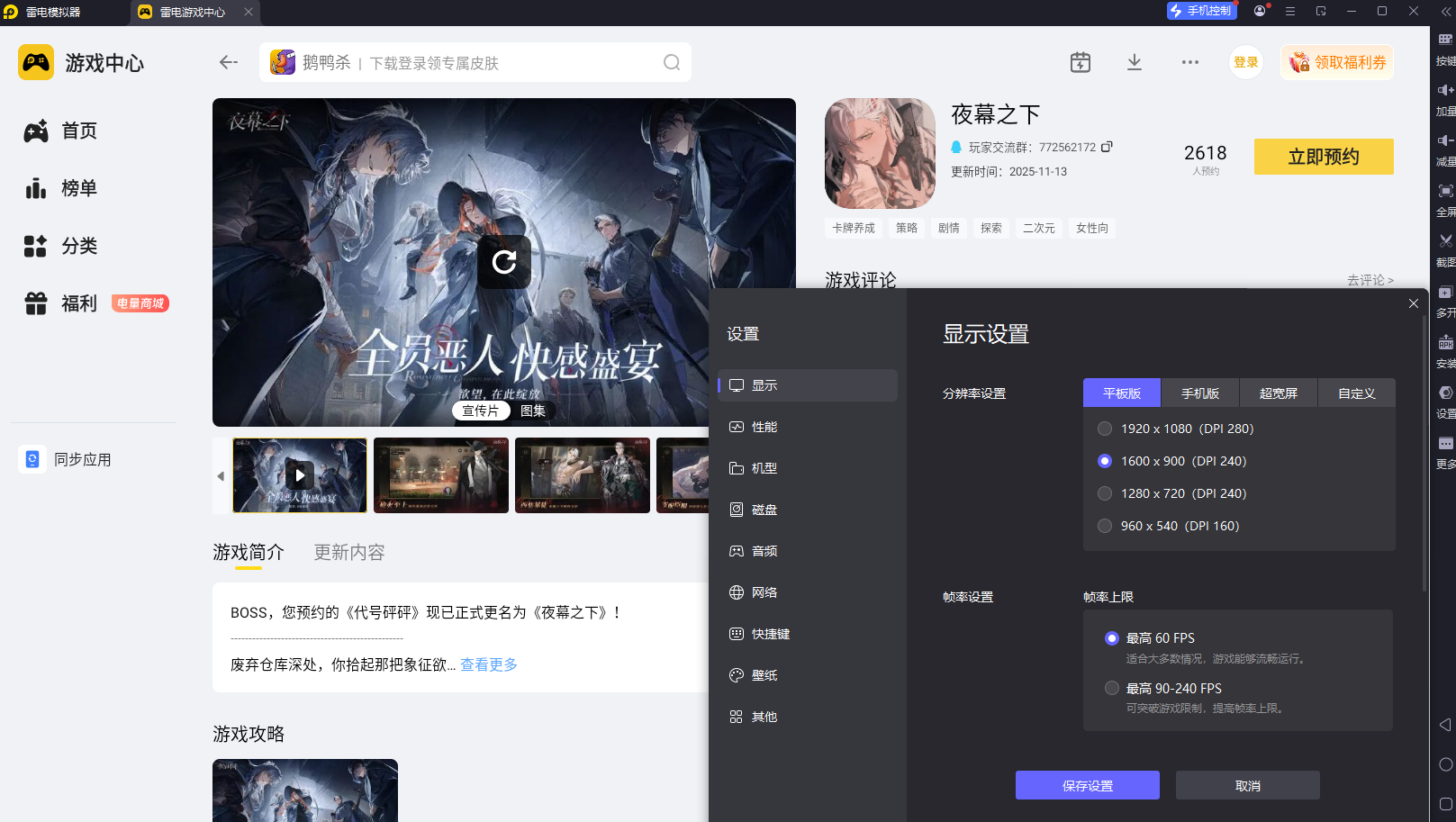The height and width of the screenshot is (822, 1456).
Task: Expand description via 查看更多 link
Action: (x=489, y=664)
